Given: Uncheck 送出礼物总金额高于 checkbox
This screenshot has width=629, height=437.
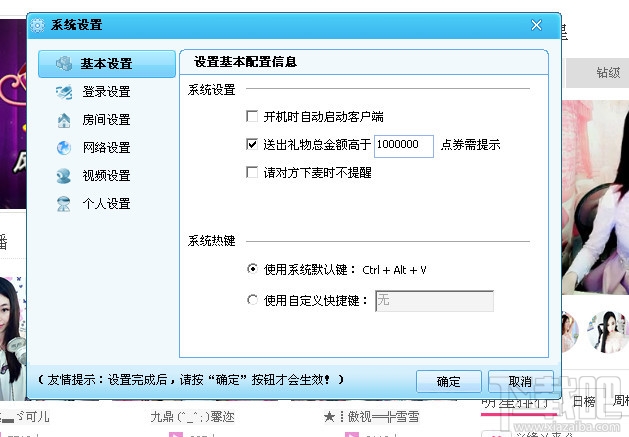Looking at the screenshot, I should pos(252,144).
